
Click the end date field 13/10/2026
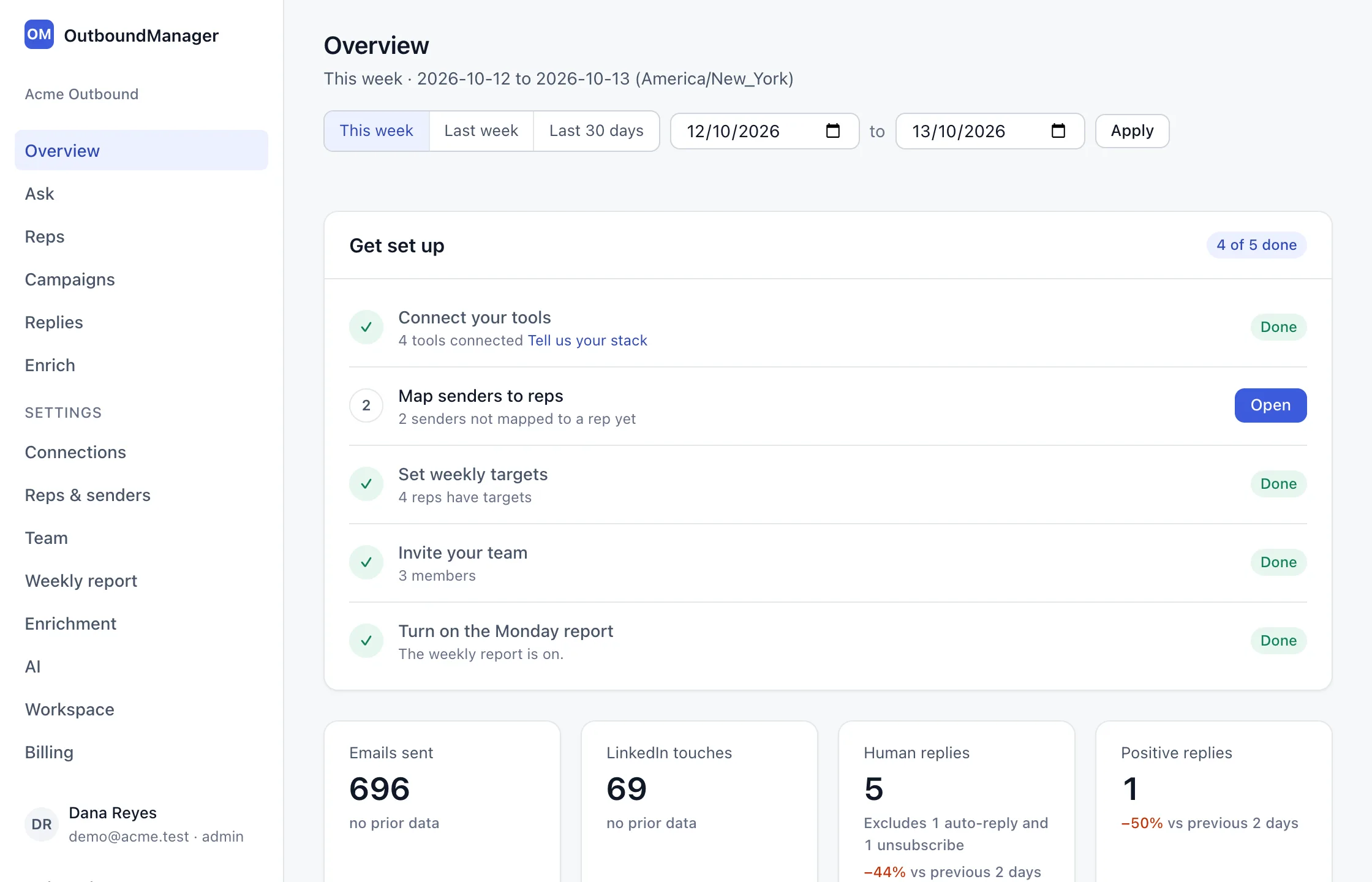tap(990, 131)
